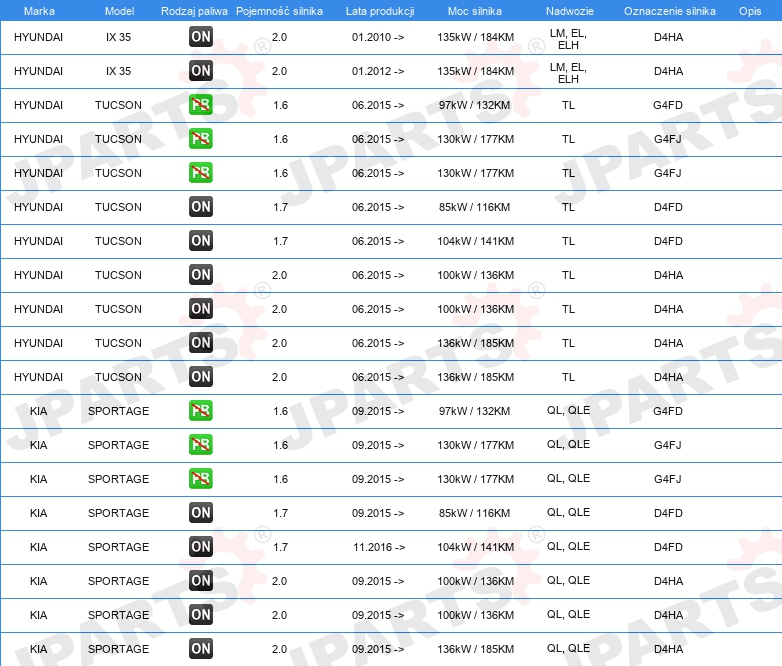This screenshot has width=782, height=666.
Task: Sort by the Rodzaj paliwa column header
Action: point(194,11)
